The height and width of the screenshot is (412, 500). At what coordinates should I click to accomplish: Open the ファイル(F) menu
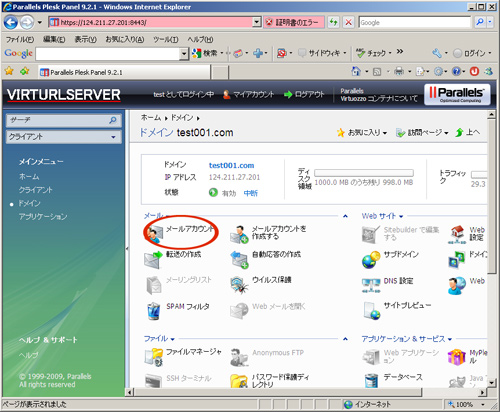20,40
